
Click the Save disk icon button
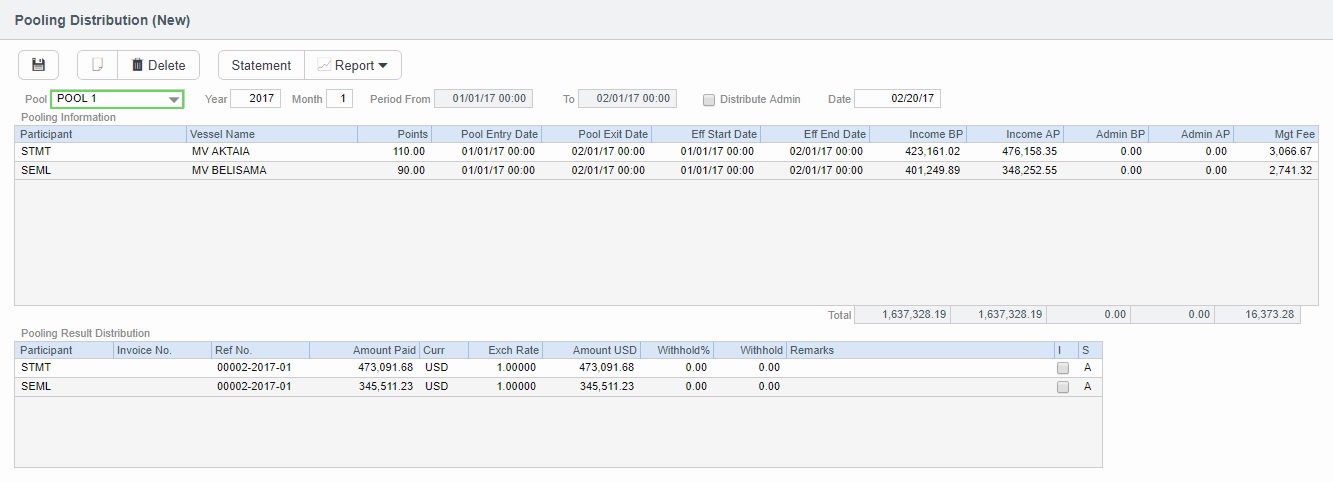(38, 65)
